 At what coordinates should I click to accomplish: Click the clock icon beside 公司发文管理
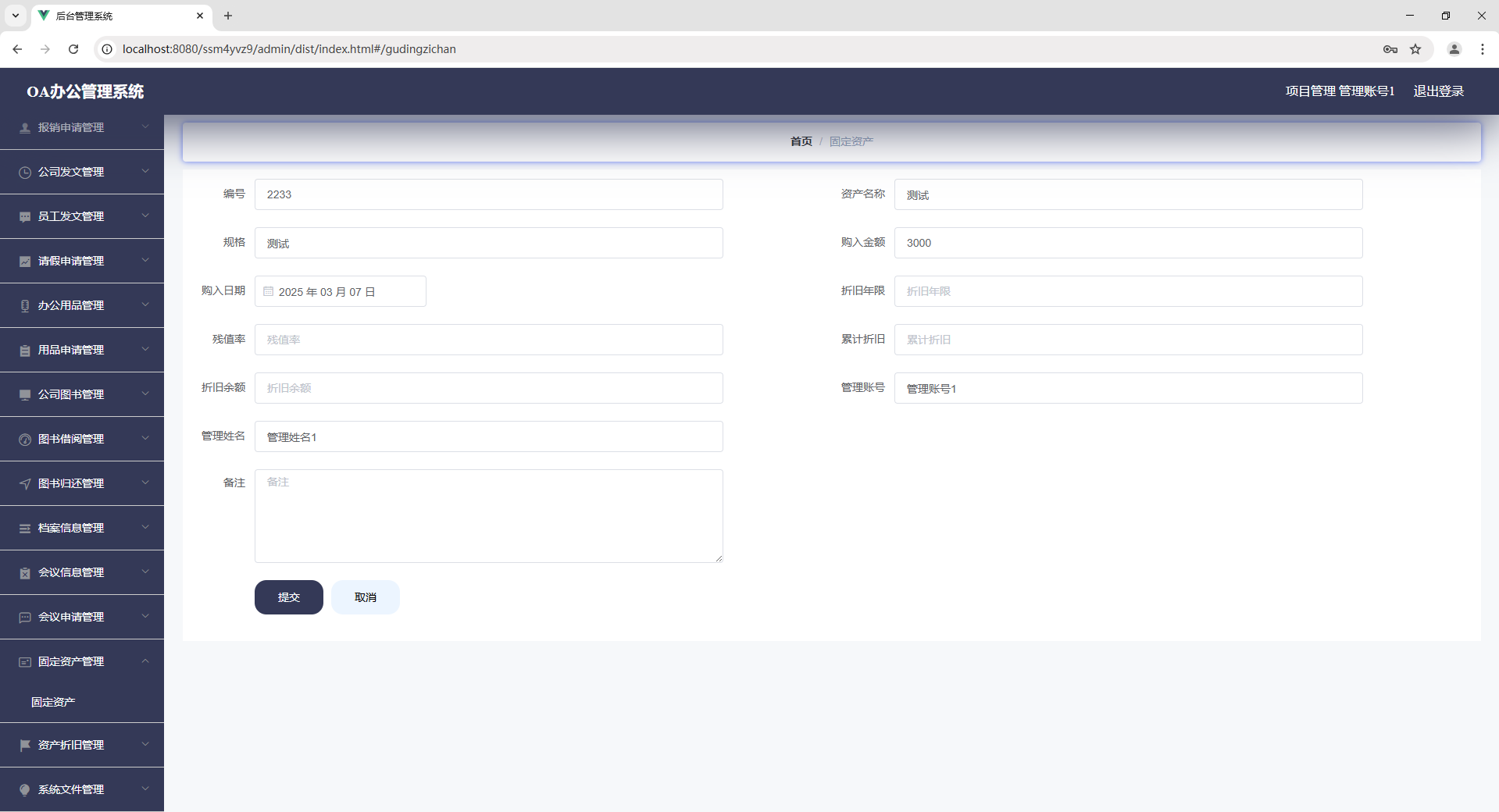pyautogui.click(x=24, y=172)
